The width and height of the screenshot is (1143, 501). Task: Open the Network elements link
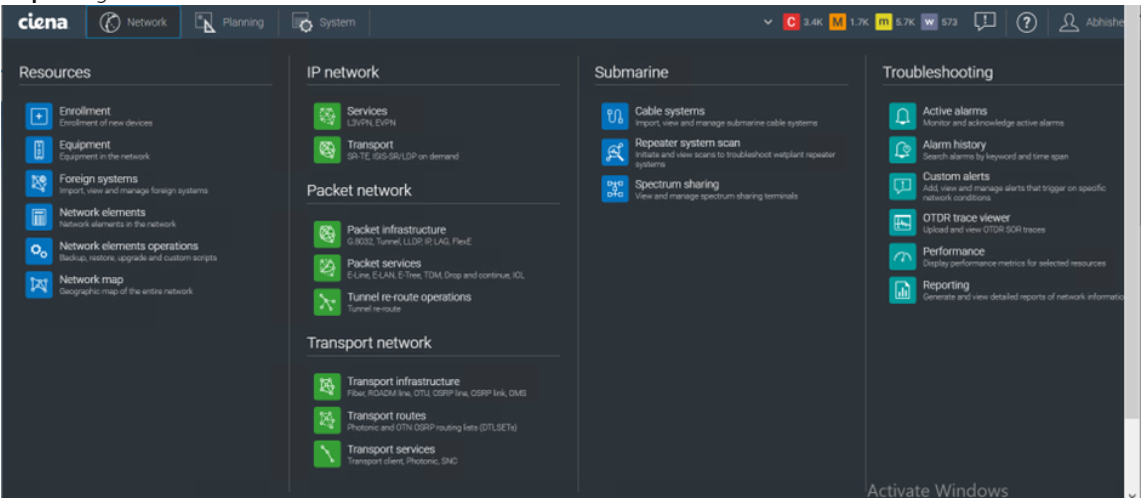[x=102, y=212]
